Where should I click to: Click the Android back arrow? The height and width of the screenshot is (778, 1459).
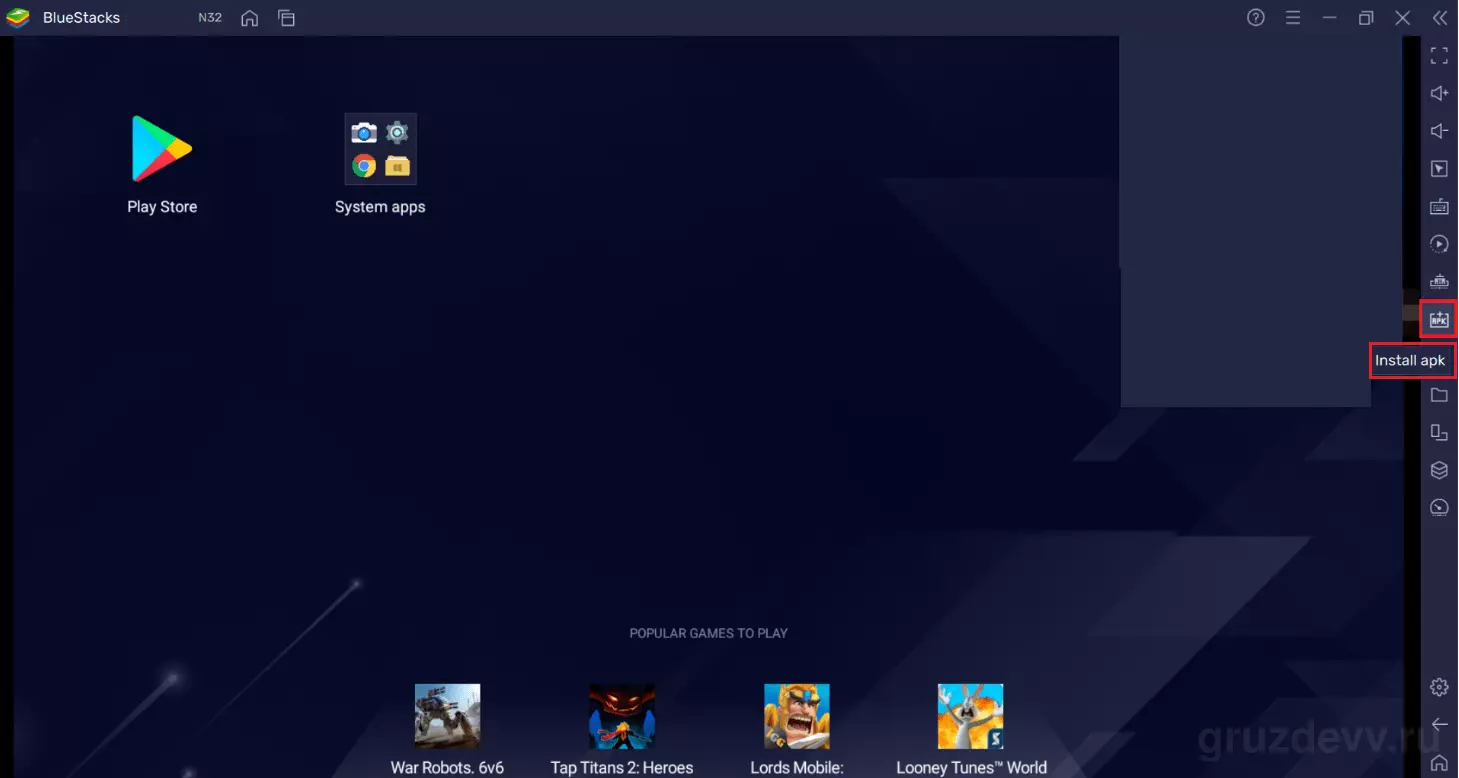pos(1439,724)
